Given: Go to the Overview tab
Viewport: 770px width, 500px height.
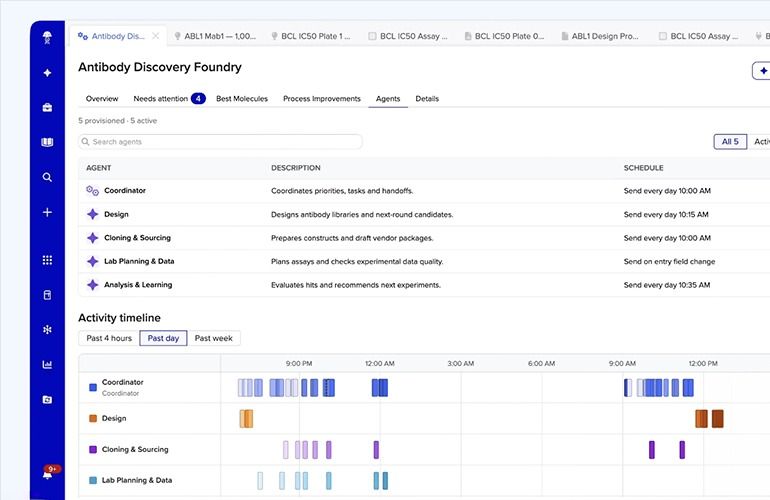Looking at the screenshot, I should coord(102,99).
